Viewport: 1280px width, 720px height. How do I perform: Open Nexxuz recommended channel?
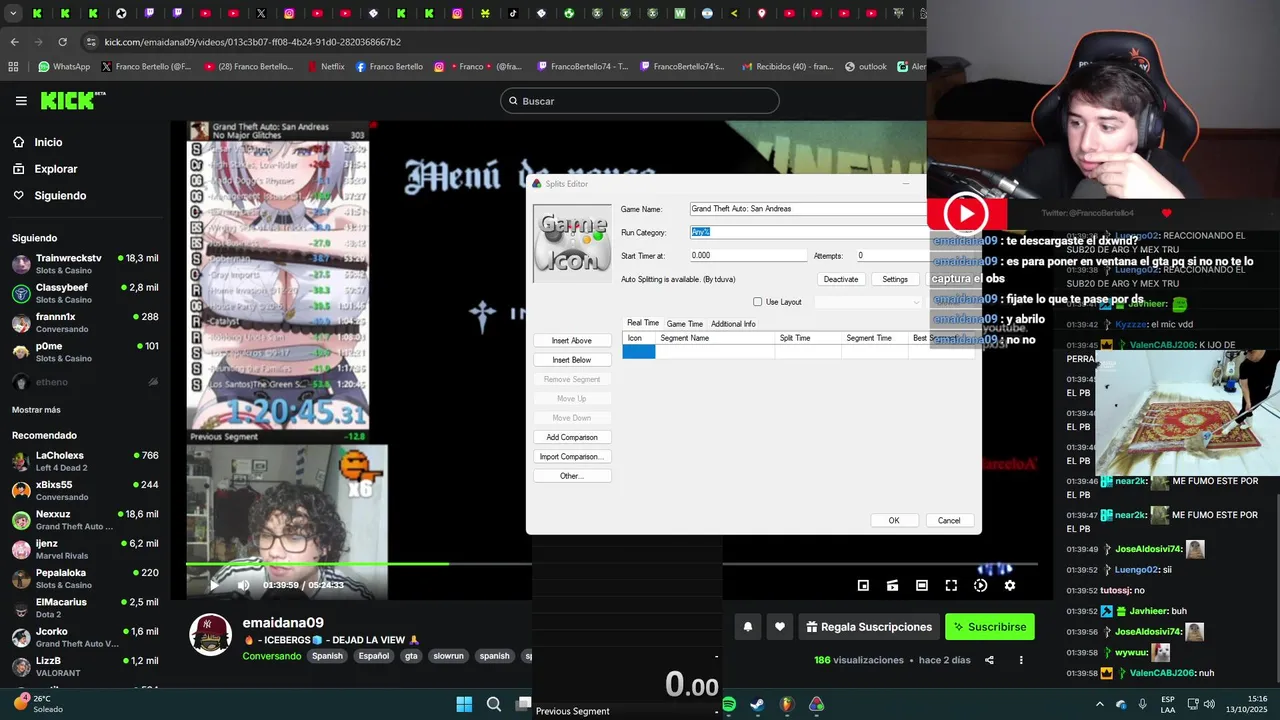(85, 520)
